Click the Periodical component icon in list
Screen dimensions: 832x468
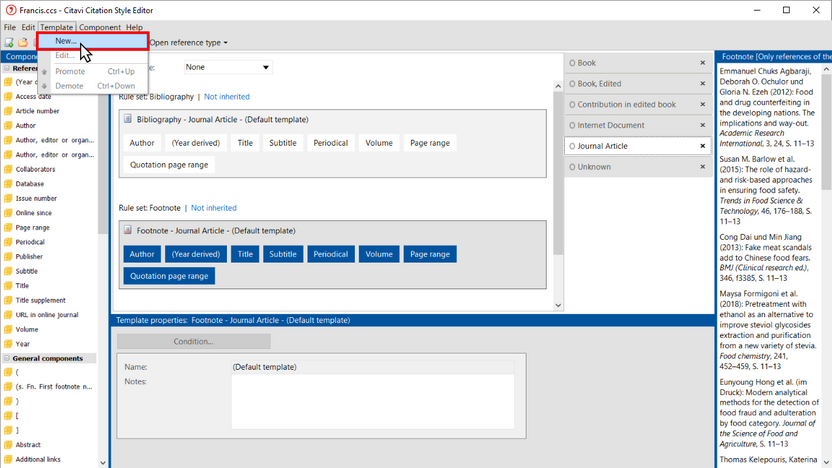point(8,242)
